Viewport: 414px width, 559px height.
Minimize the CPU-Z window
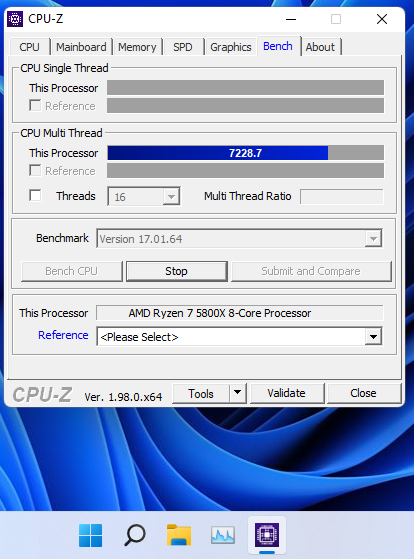click(x=291, y=19)
